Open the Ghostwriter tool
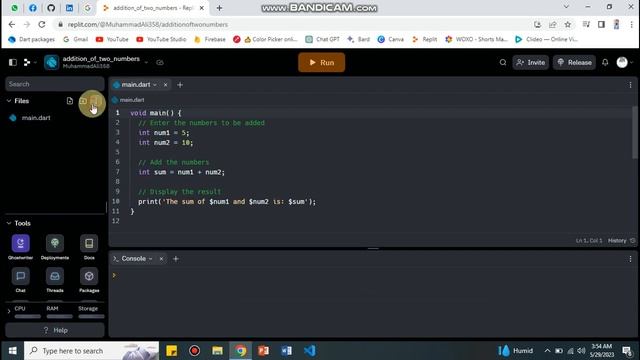This screenshot has width=640, height=360. (20, 247)
